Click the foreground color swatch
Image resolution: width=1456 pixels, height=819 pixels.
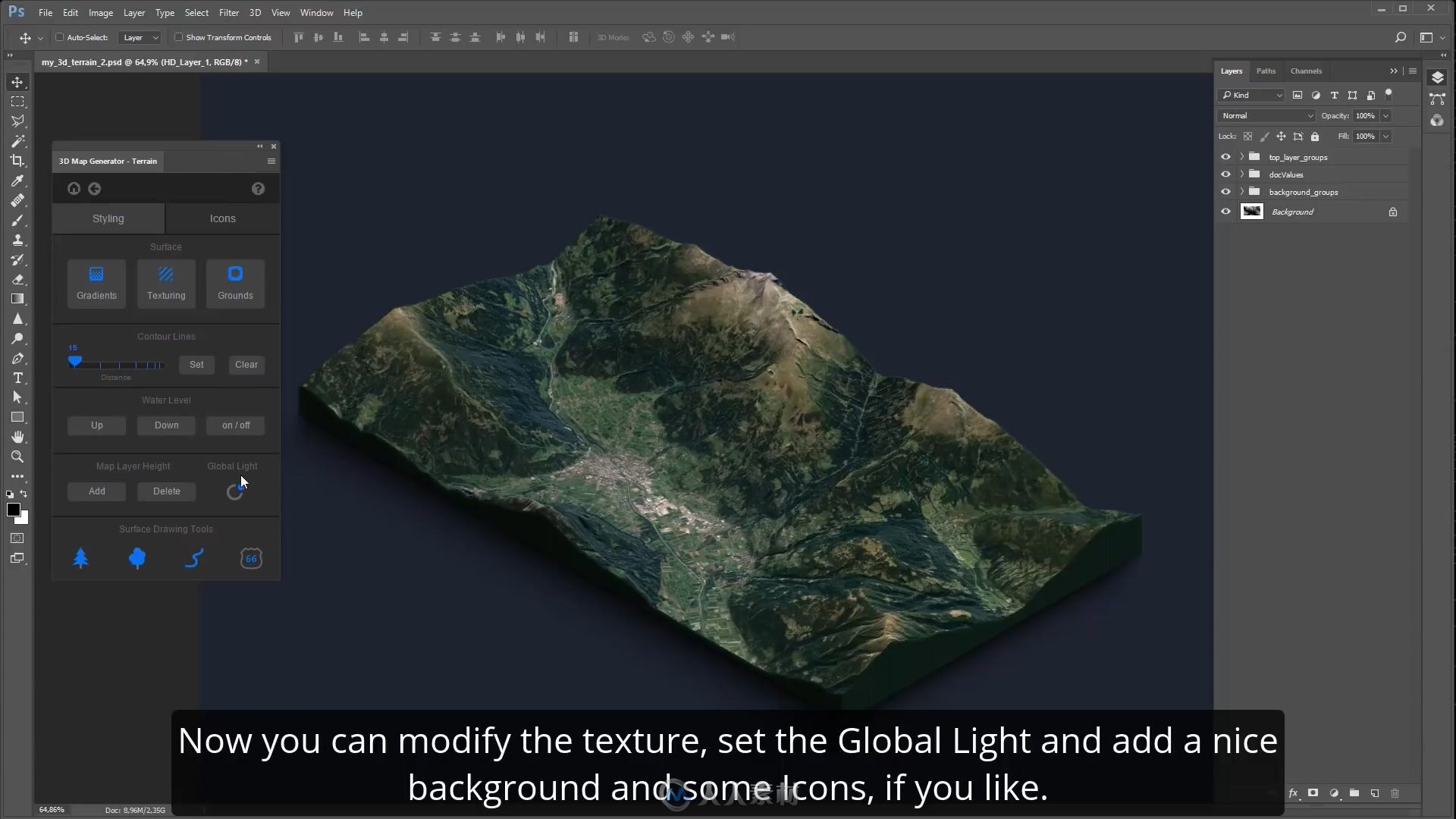tap(13, 510)
